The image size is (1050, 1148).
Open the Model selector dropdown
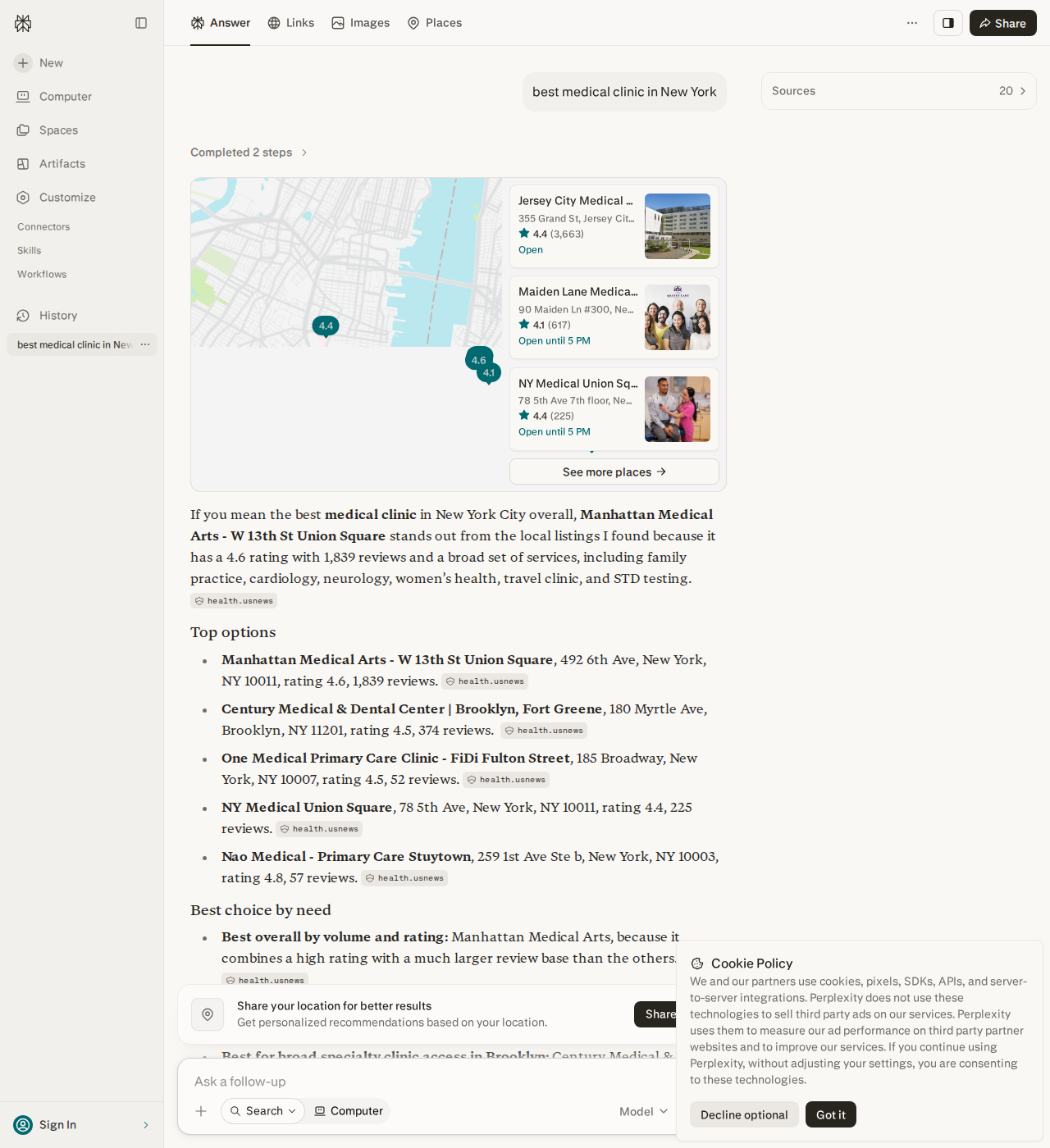pyautogui.click(x=644, y=1111)
